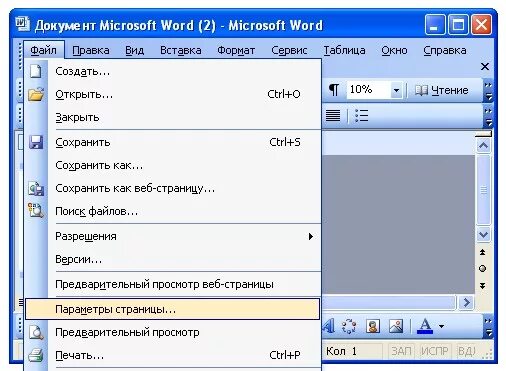The width and height of the screenshot is (506, 371).
Task: Toggle ВДЛ in the status bar
Action: (x=467, y=351)
